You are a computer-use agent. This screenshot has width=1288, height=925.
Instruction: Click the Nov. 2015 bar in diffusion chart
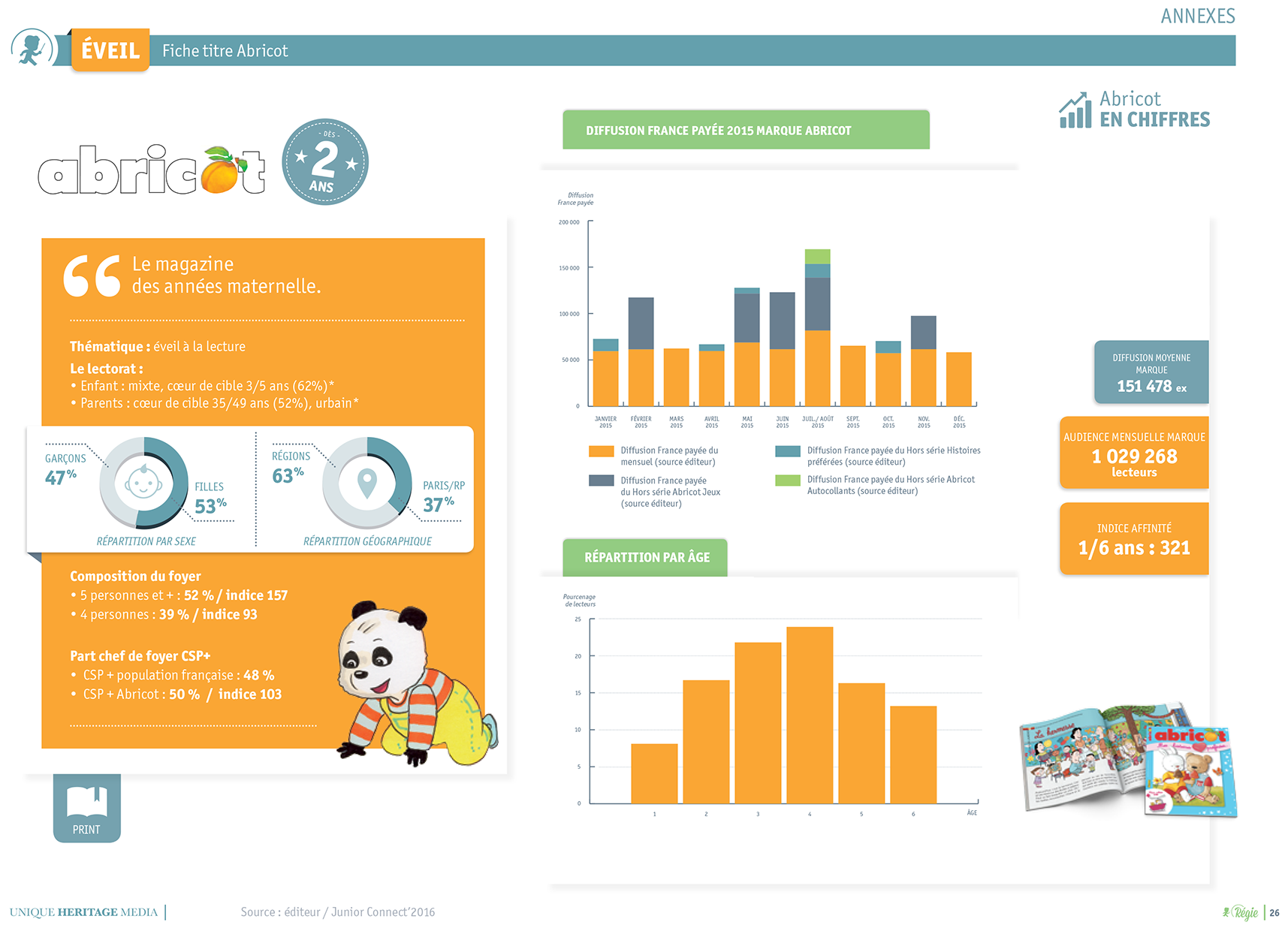pyautogui.click(x=924, y=361)
